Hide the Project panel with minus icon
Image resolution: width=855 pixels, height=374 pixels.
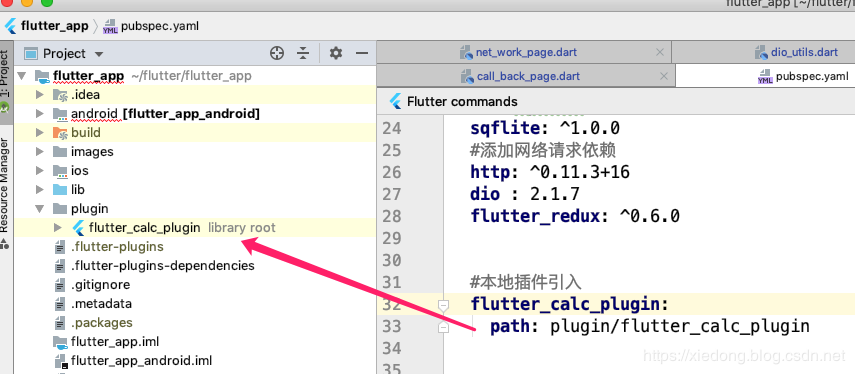pyautogui.click(x=362, y=53)
